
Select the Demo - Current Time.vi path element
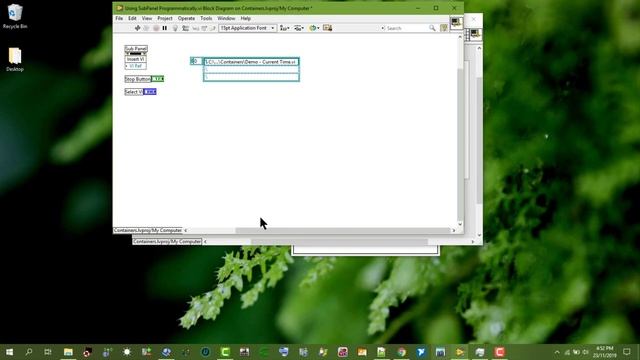(251, 62)
